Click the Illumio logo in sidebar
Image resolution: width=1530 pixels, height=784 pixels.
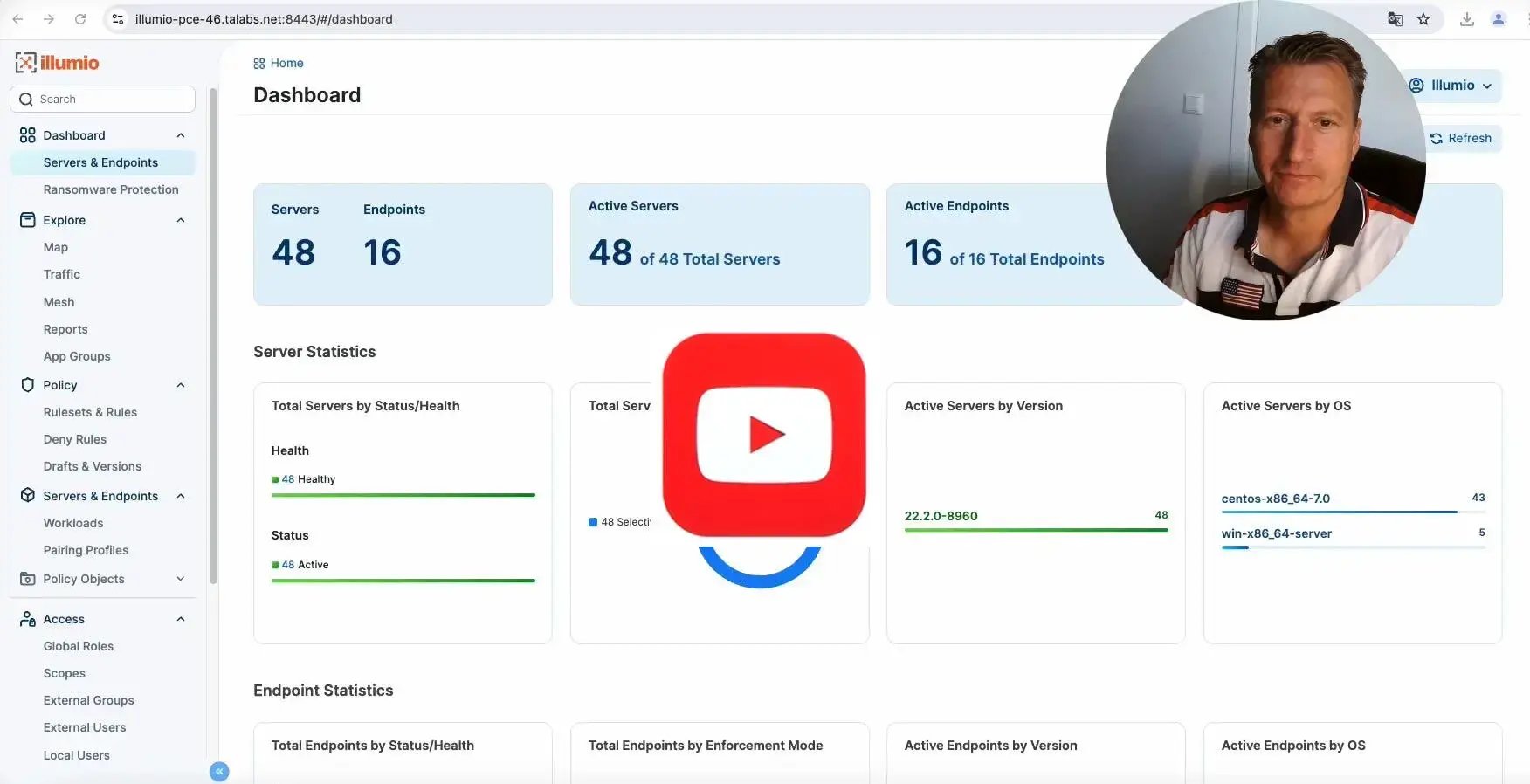[57, 63]
